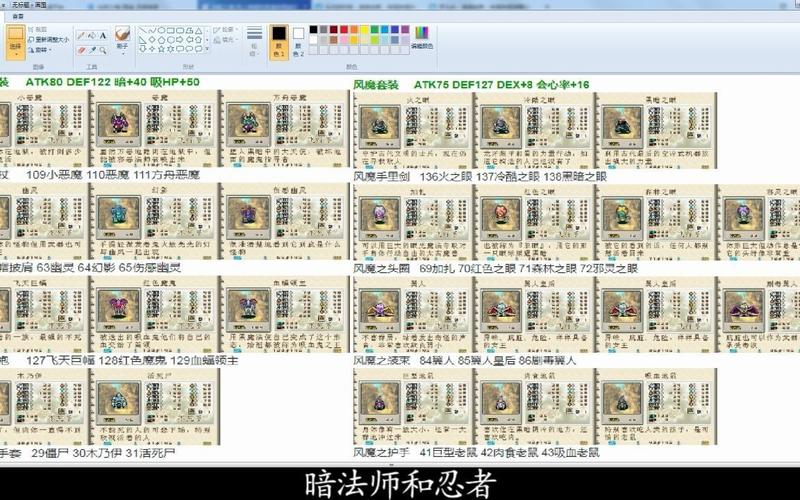Viewport: 800px width, 500px height.
Task: Click caption '127飞天巨蝠 128红色魔鬼 129血蝠领主'
Action: [x=132, y=360]
